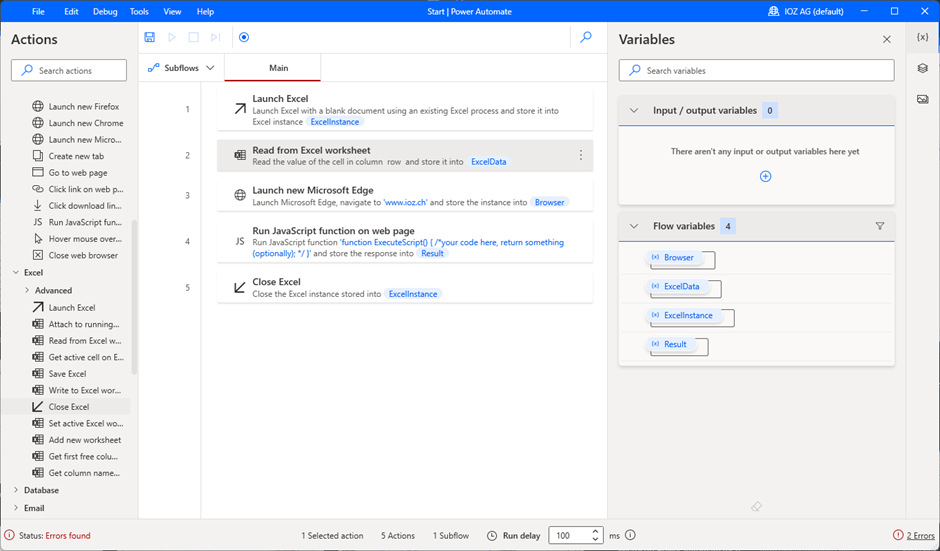Open the Debug menu
The width and height of the screenshot is (940, 551).
pos(105,11)
